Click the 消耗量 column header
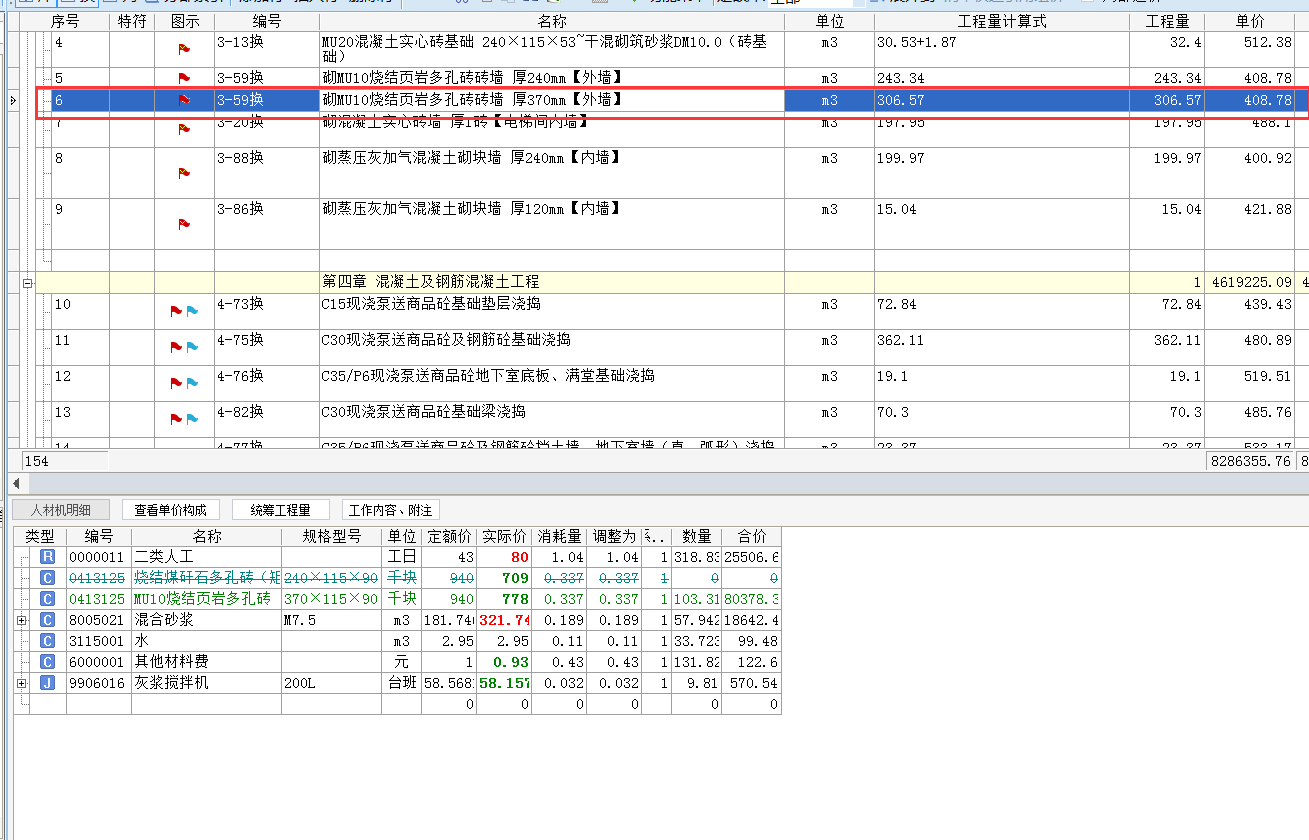Image resolution: width=1309 pixels, height=840 pixels. tap(558, 536)
